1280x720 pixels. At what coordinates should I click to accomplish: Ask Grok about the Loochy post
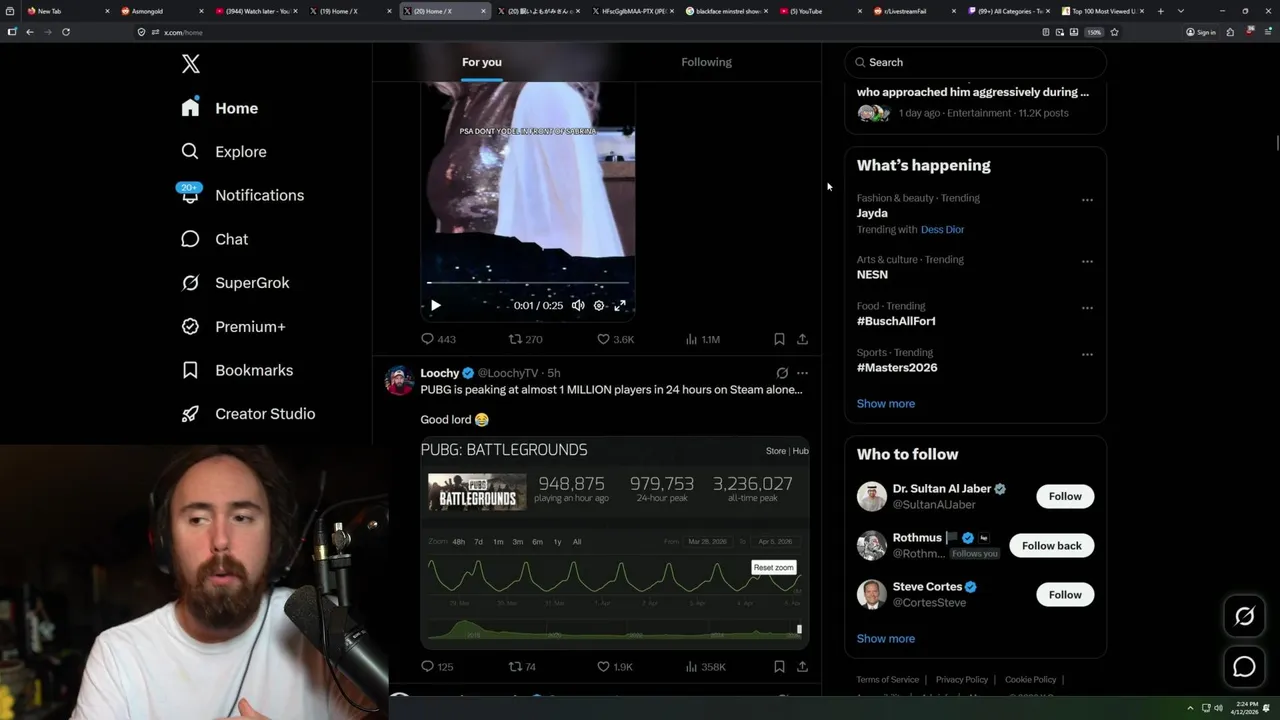pyautogui.click(x=782, y=373)
